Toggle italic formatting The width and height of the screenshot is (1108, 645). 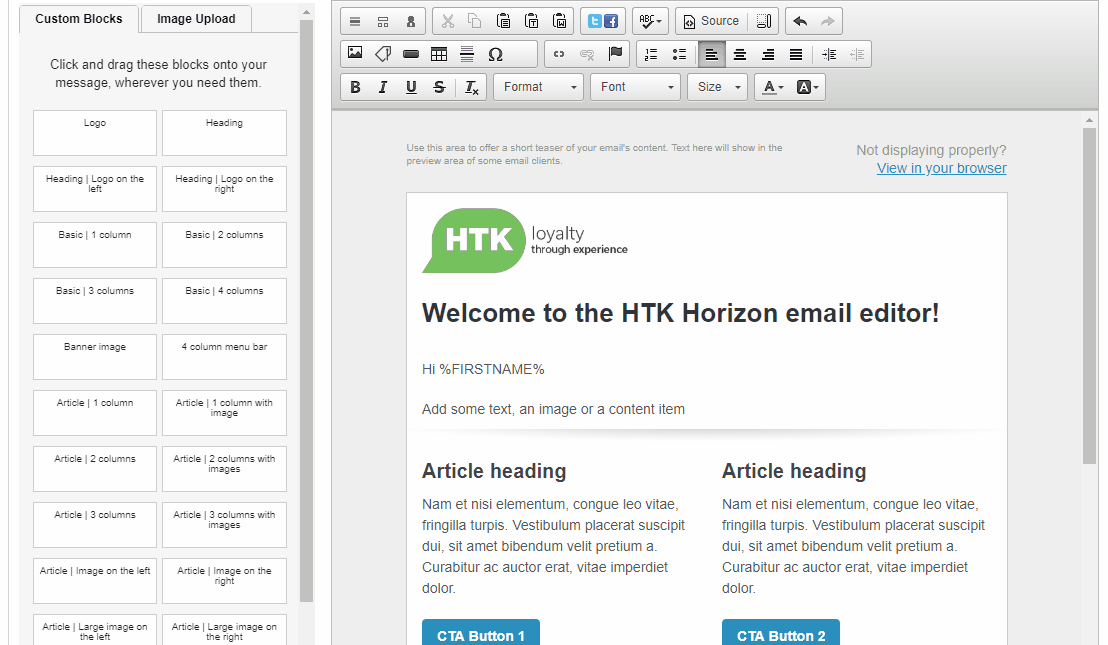pyautogui.click(x=383, y=87)
